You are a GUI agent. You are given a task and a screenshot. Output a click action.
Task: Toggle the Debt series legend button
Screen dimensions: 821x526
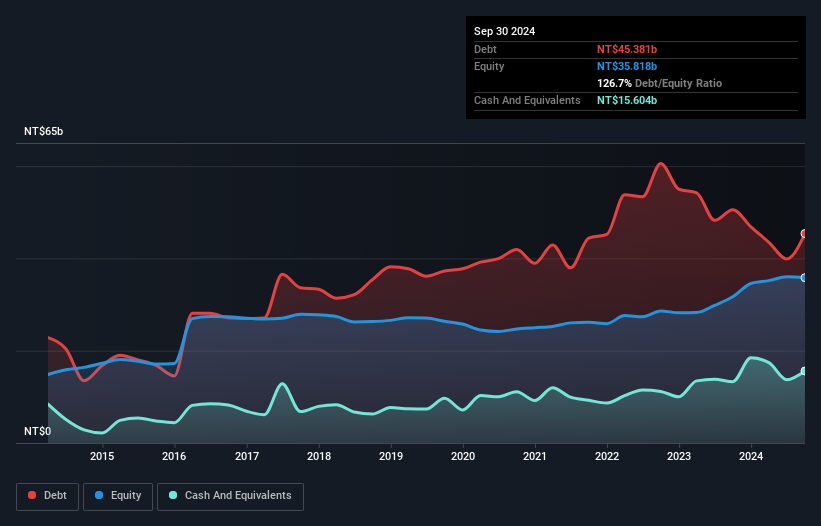(48, 496)
